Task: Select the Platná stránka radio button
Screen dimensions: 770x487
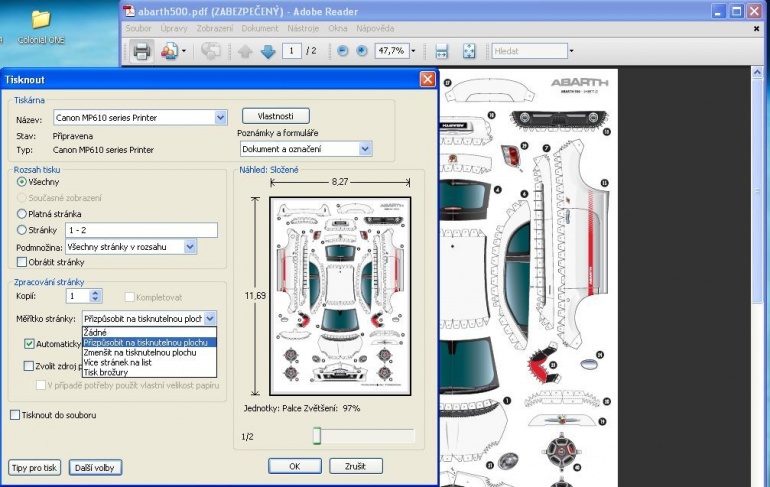Action: pos(22,214)
